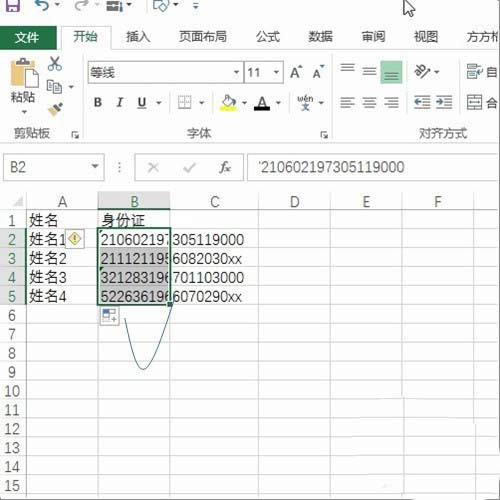Click the Cut scissors icon
Image resolution: width=500 pixels, height=500 pixels.
[x=55, y=63]
